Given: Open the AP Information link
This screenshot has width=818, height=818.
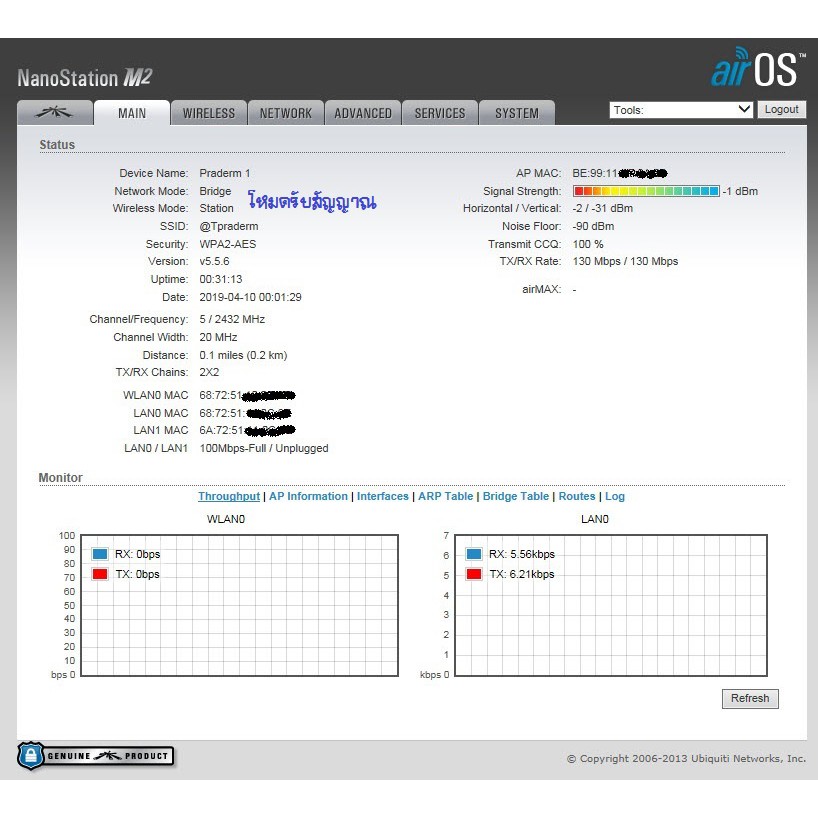Looking at the screenshot, I should 308,496.
